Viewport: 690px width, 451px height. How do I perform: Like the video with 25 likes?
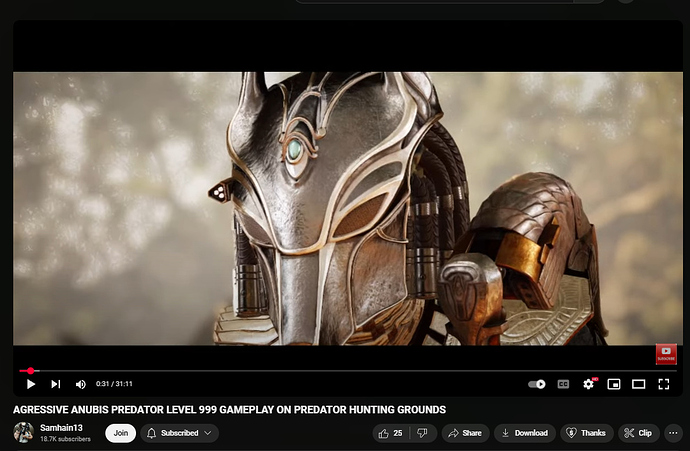point(391,433)
